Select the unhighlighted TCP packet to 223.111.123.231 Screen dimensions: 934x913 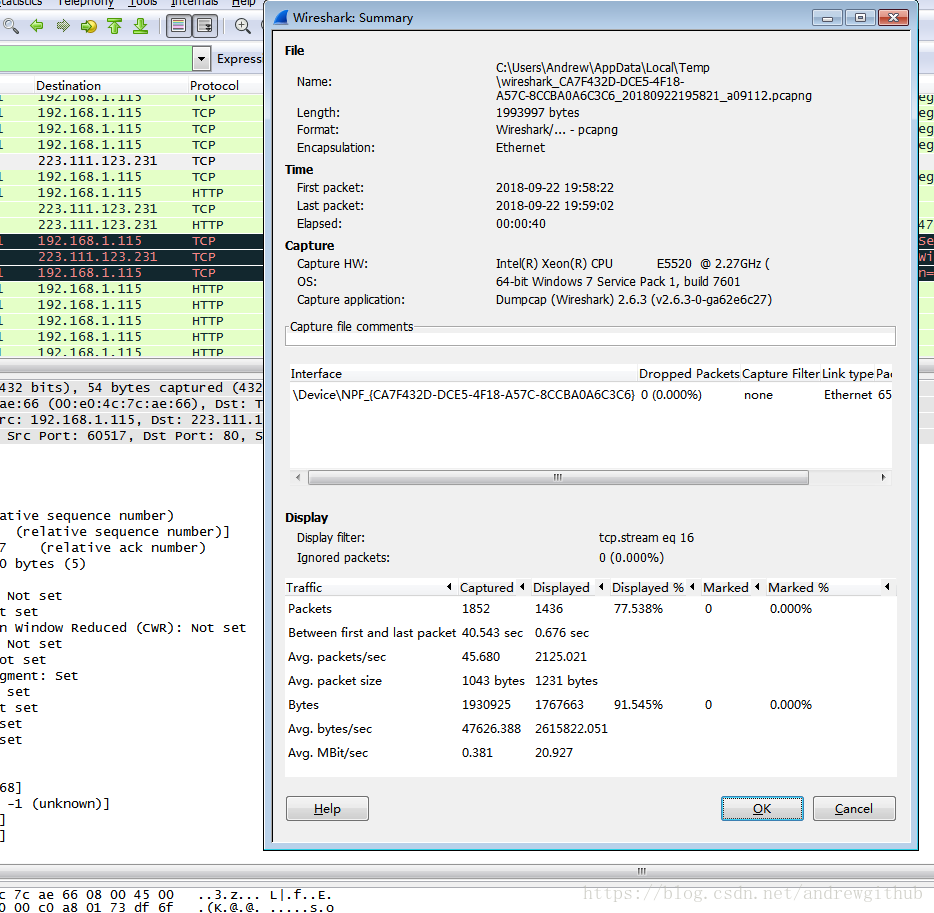click(x=131, y=161)
